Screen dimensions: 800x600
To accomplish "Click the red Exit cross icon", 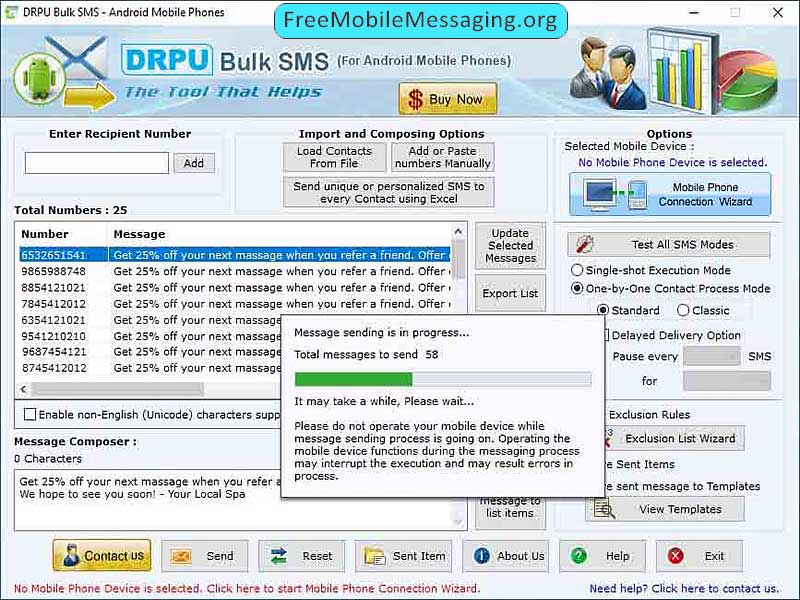I will [x=676, y=556].
